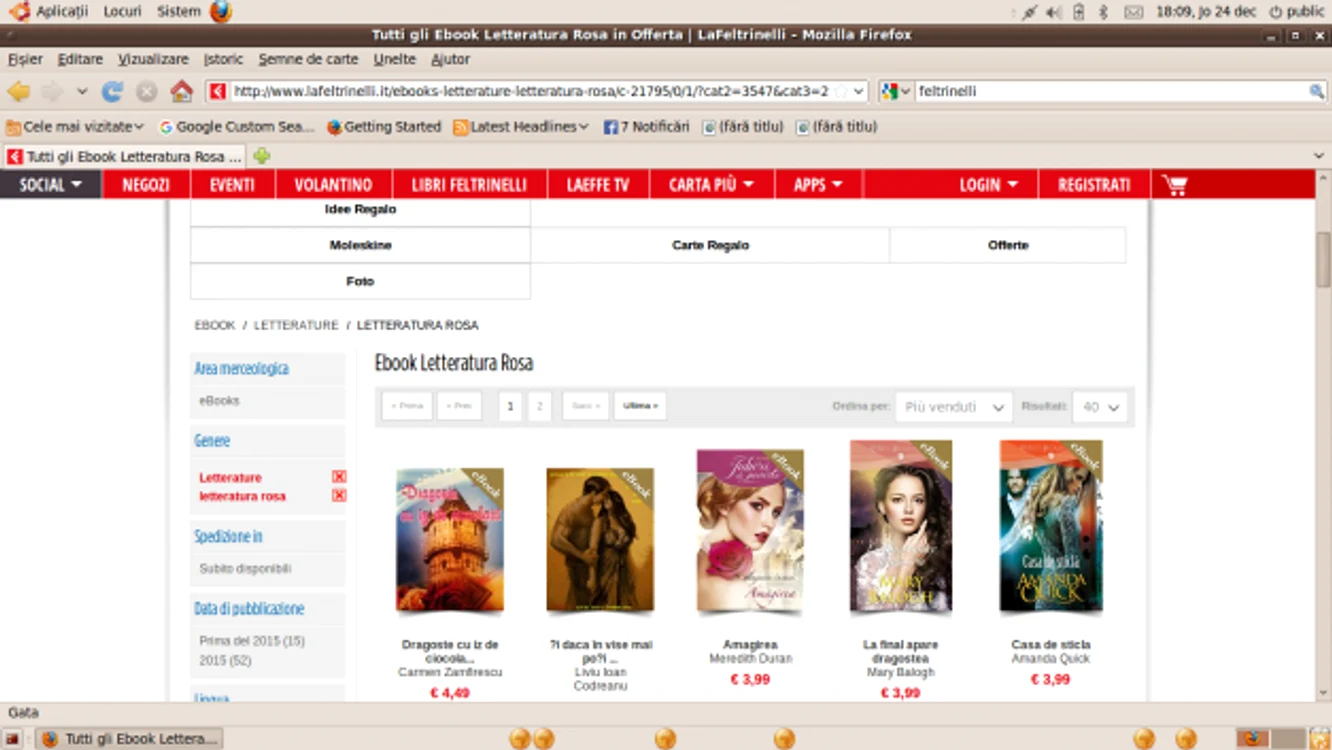Expand the address bar URL dropdown

pyautogui.click(x=858, y=91)
